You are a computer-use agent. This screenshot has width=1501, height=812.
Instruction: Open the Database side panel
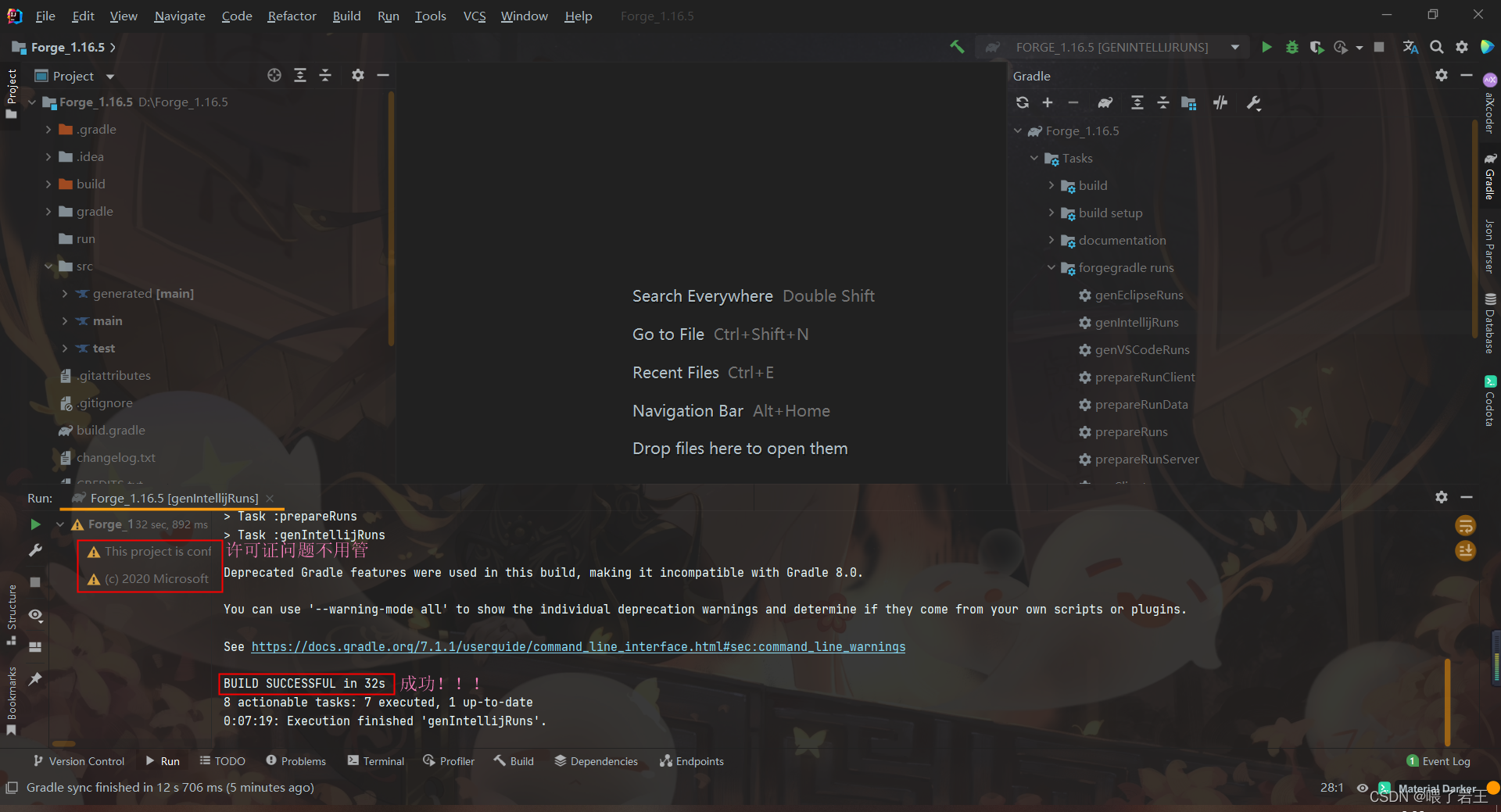[x=1490, y=322]
